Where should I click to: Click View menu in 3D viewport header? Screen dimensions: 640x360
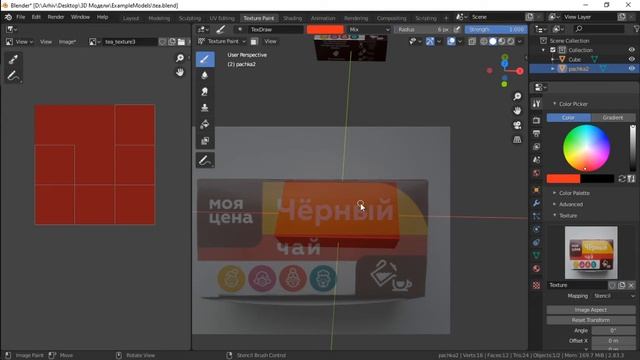(x=270, y=41)
